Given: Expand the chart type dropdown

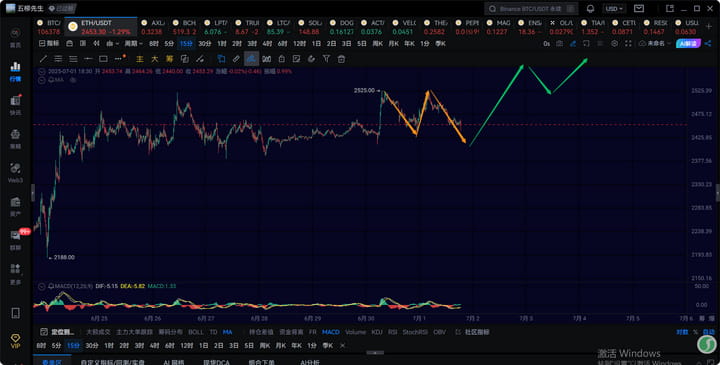Looking at the screenshot, I should click(112, 44).
